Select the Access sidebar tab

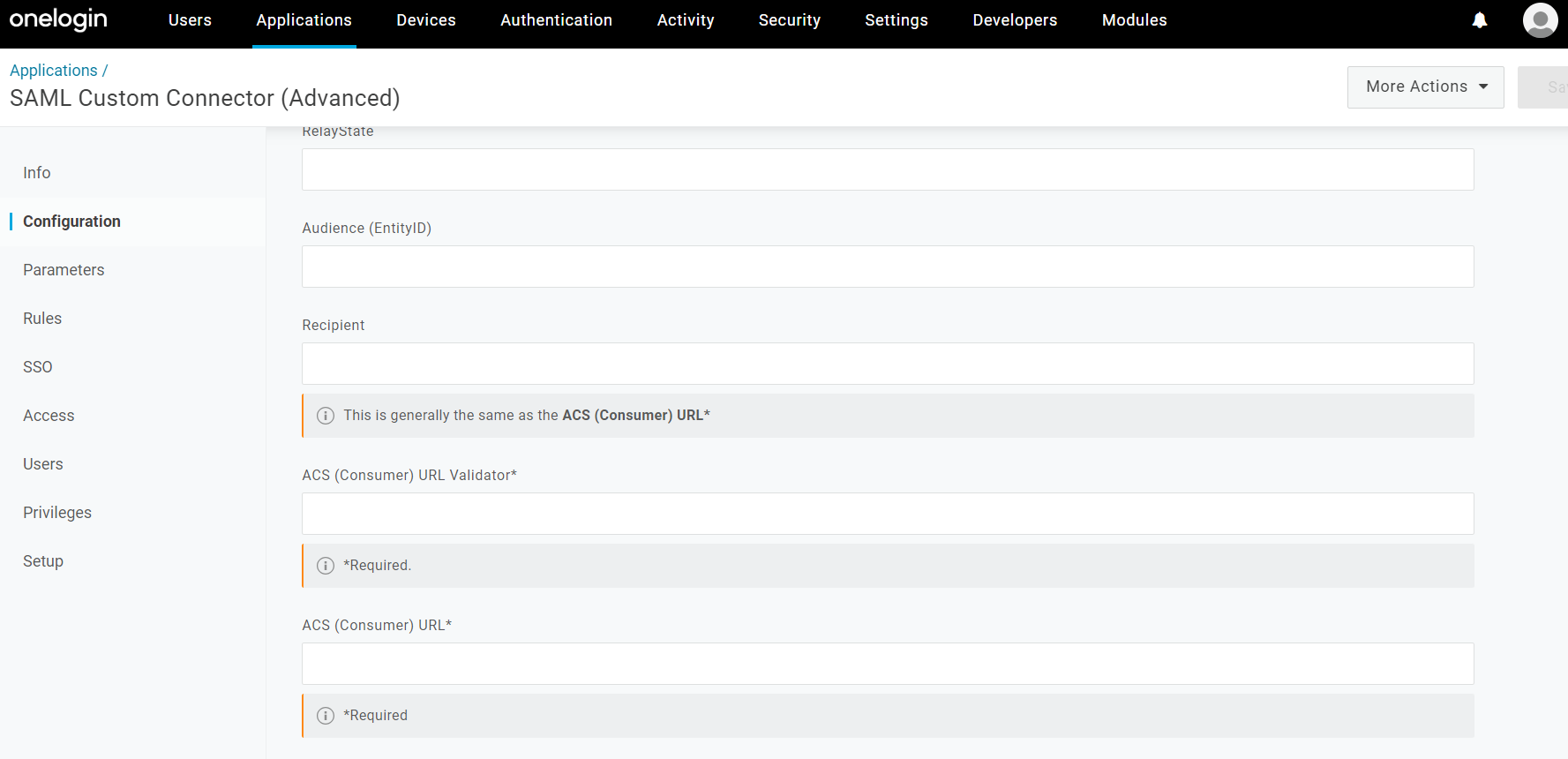click(x=49, y=416)
